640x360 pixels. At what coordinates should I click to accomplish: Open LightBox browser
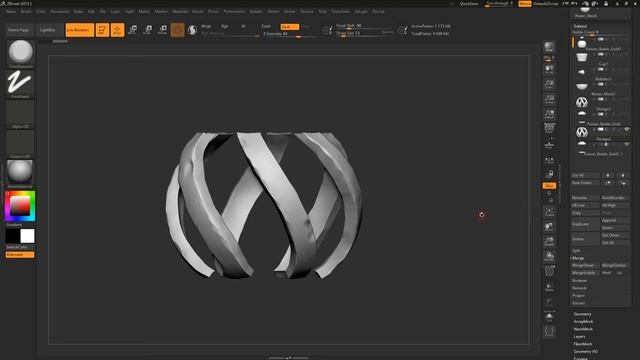(48, 30)
